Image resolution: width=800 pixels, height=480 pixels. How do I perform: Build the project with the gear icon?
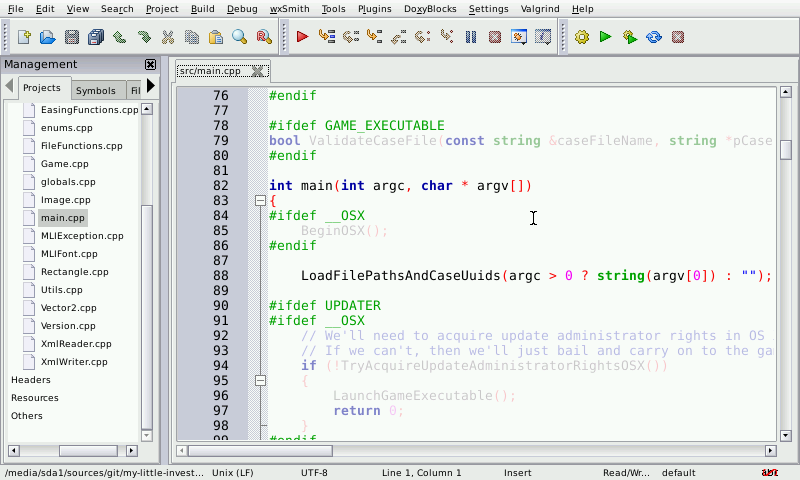(582, 37)
